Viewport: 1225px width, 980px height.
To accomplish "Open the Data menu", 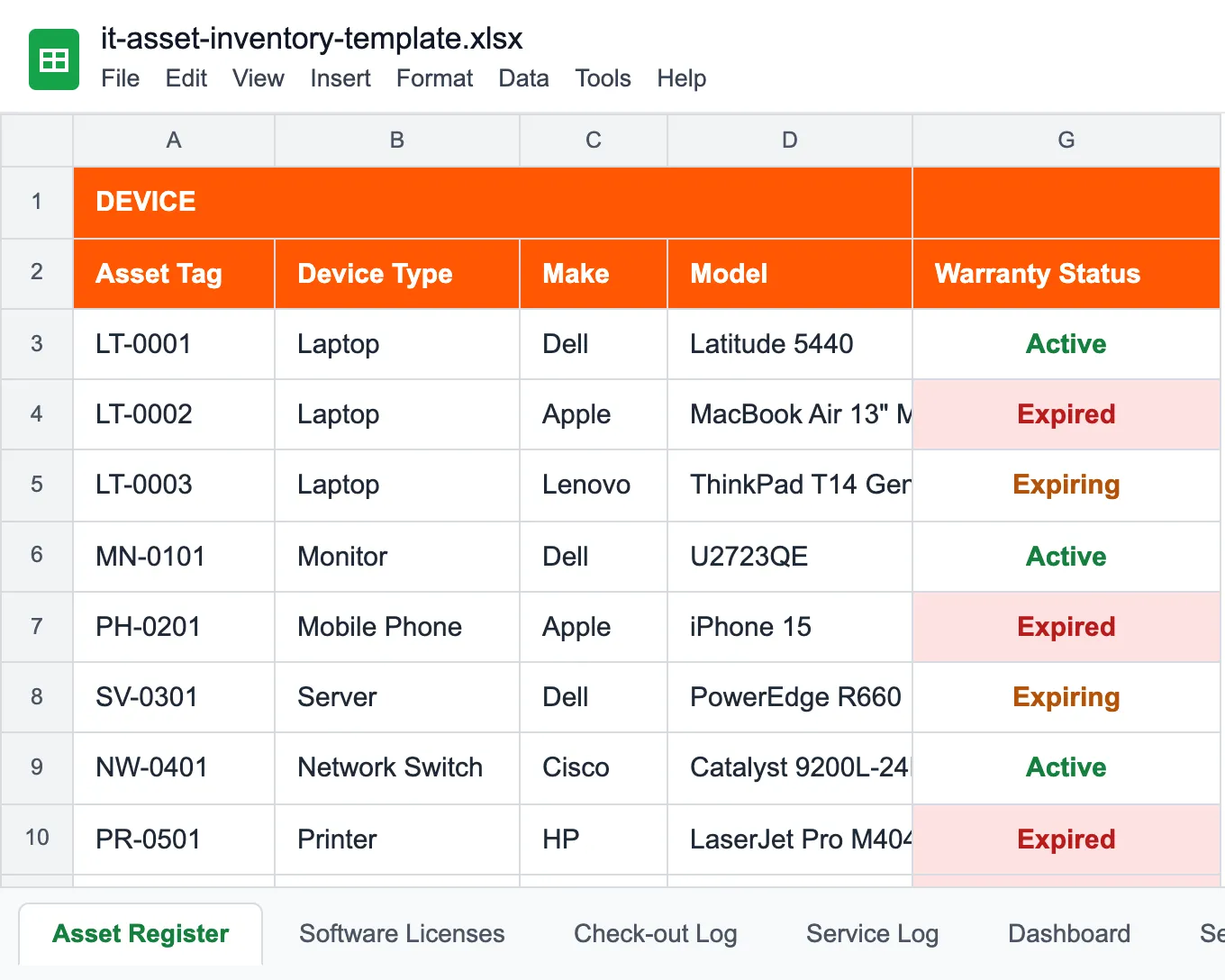I will coord(524,78).
